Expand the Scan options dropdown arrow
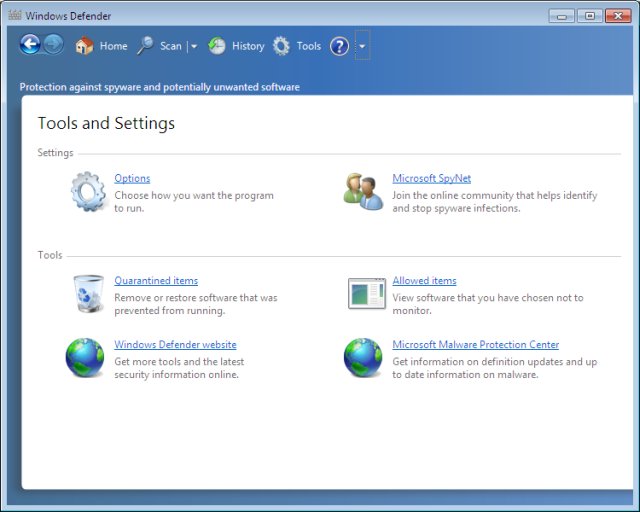640x512 pixels. coord(194,46)
